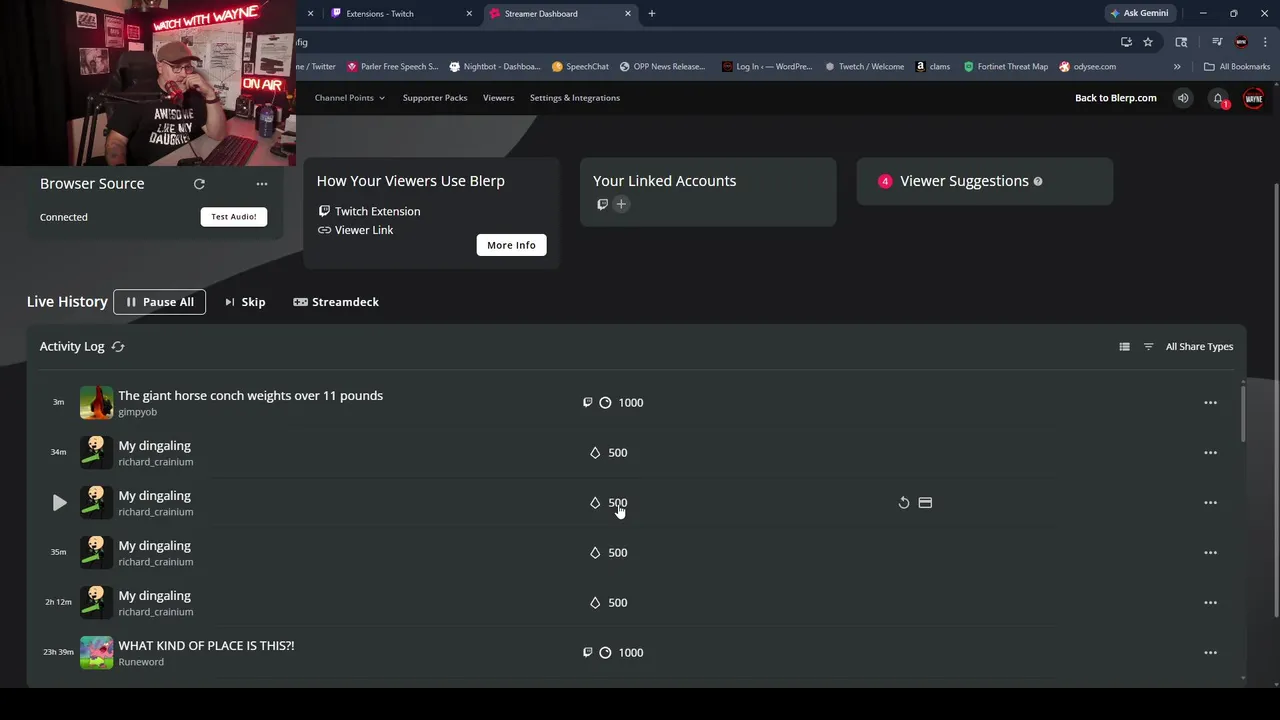Open WAYNE profile avatar menu
This screenshot has height=720, width=1280.
click(x=1254, y=98)
